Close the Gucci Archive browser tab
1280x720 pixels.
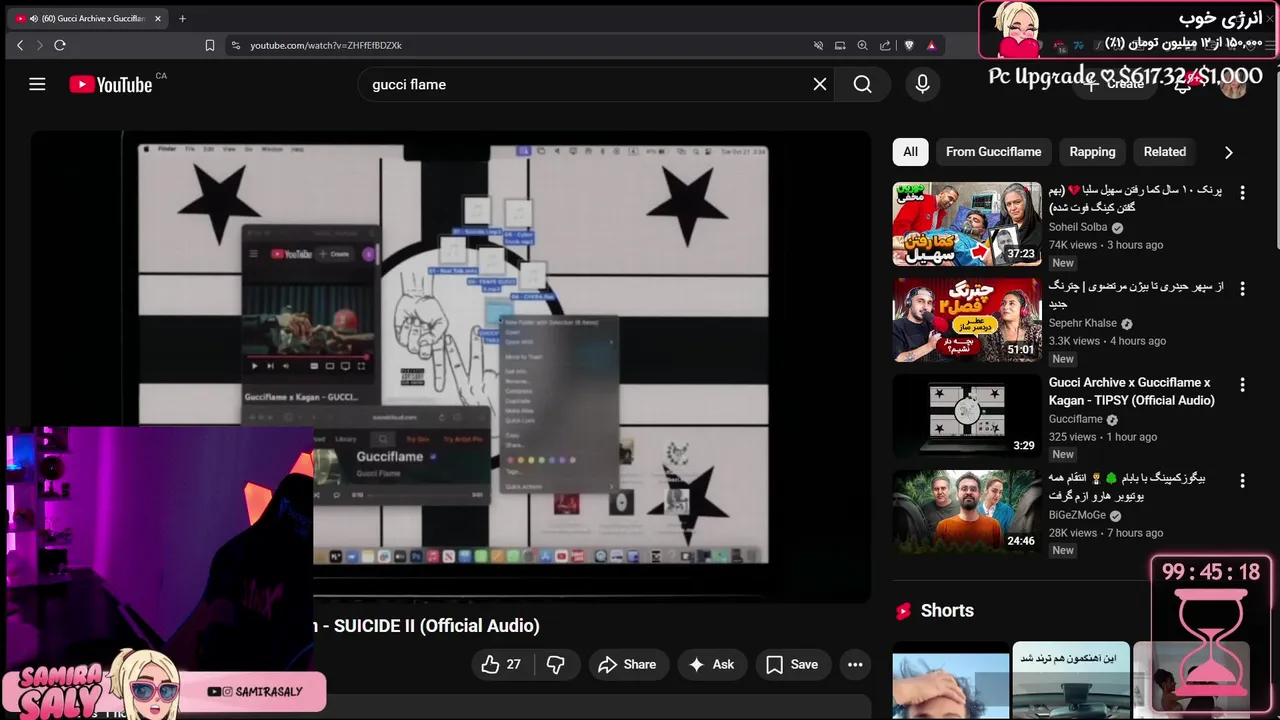coord(157,18)
